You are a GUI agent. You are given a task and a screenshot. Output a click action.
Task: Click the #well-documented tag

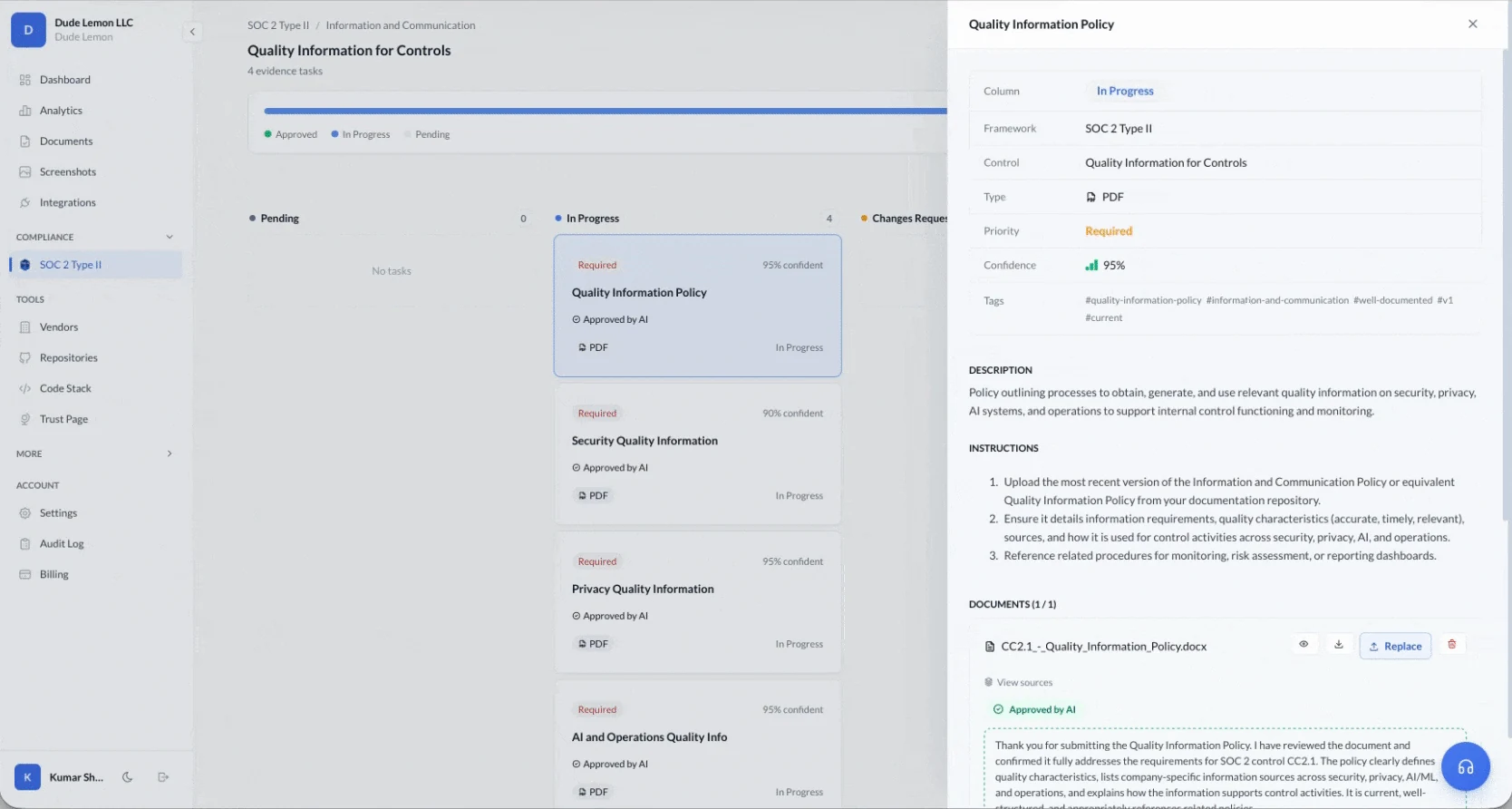[x=1392, y=300]
